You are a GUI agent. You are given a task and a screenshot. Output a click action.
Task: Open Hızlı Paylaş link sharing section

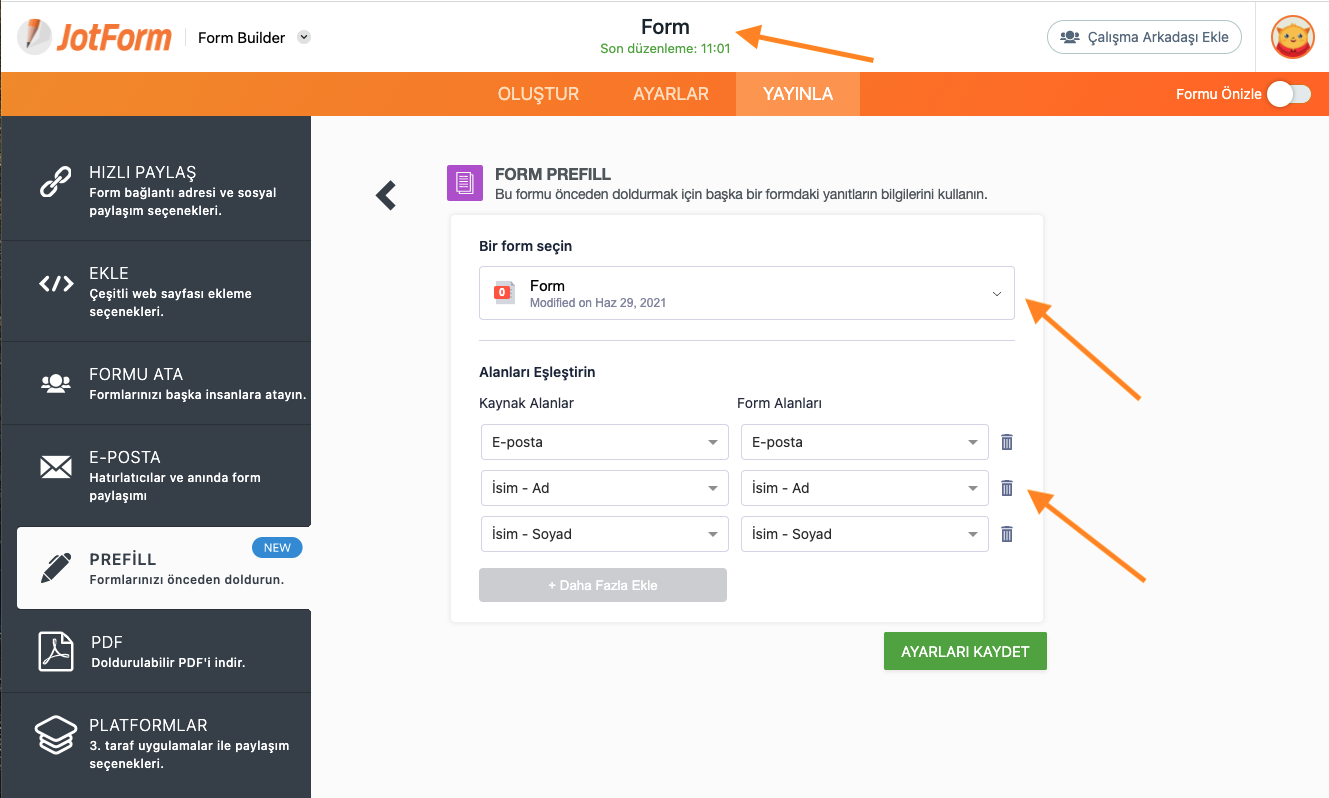(x=156, y=190)
